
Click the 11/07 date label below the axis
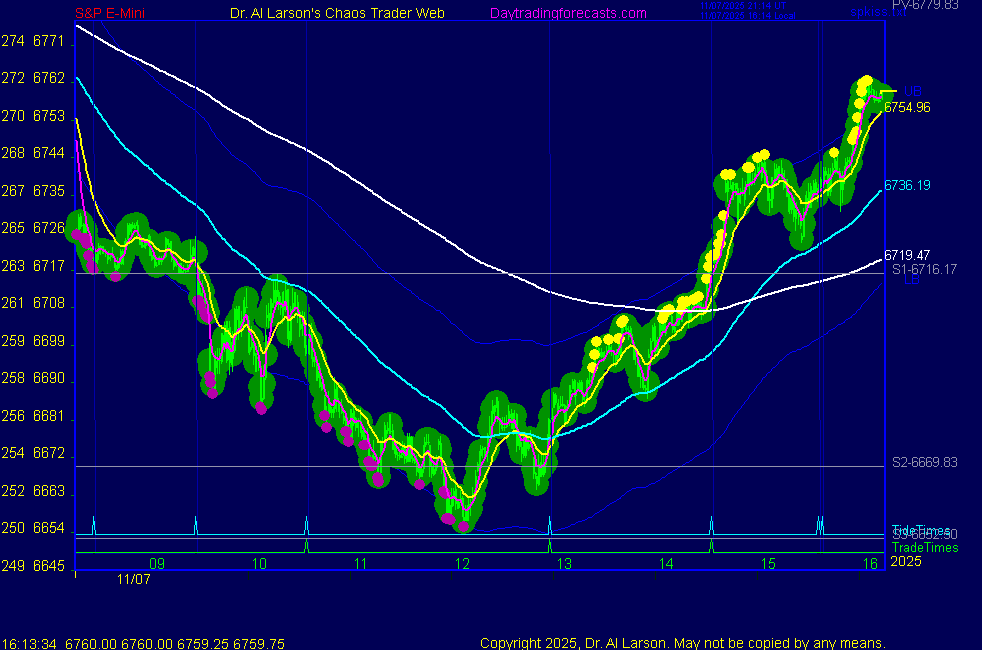click(133, 578)
